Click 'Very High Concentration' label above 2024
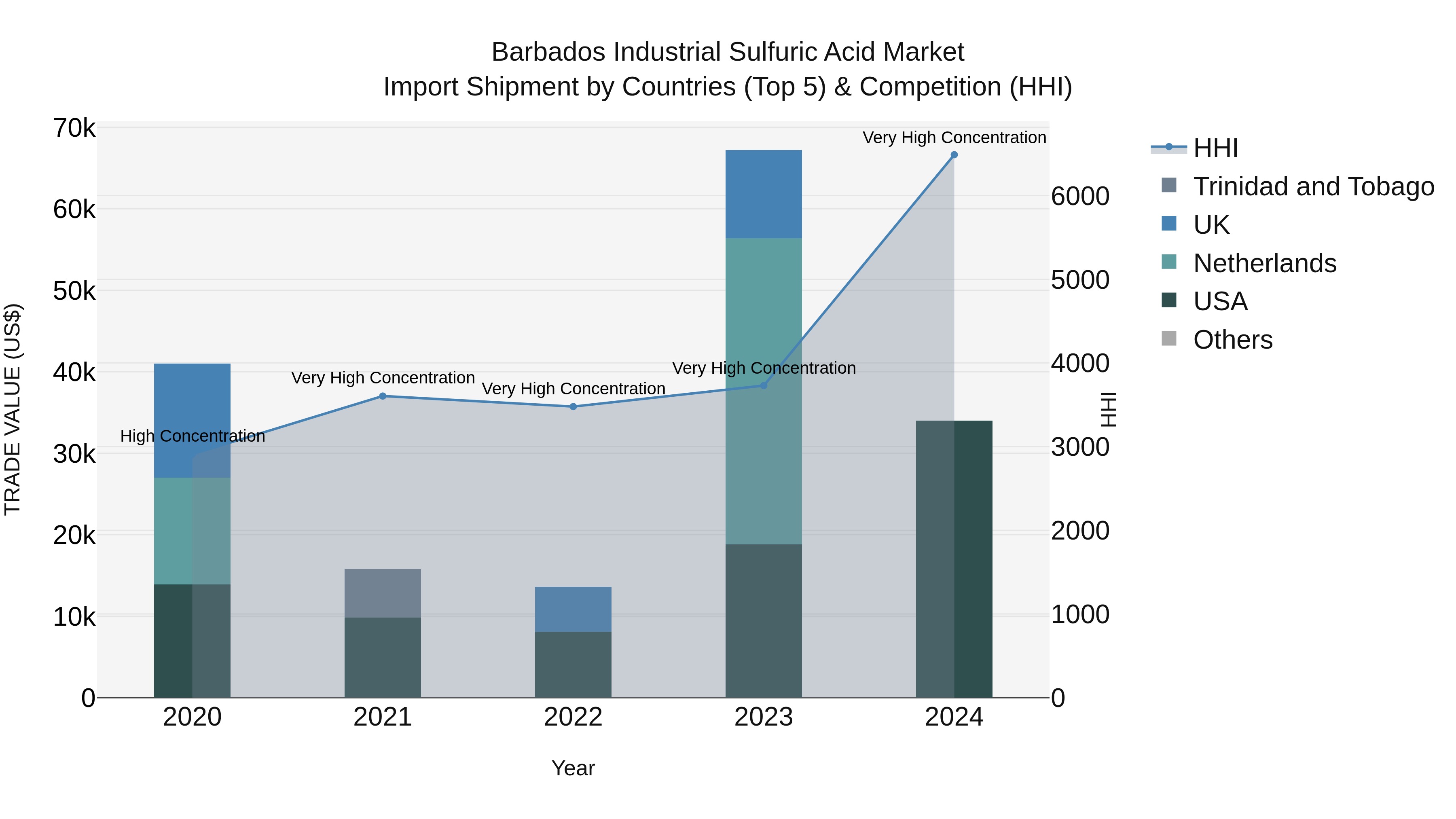 pos(954,138)
